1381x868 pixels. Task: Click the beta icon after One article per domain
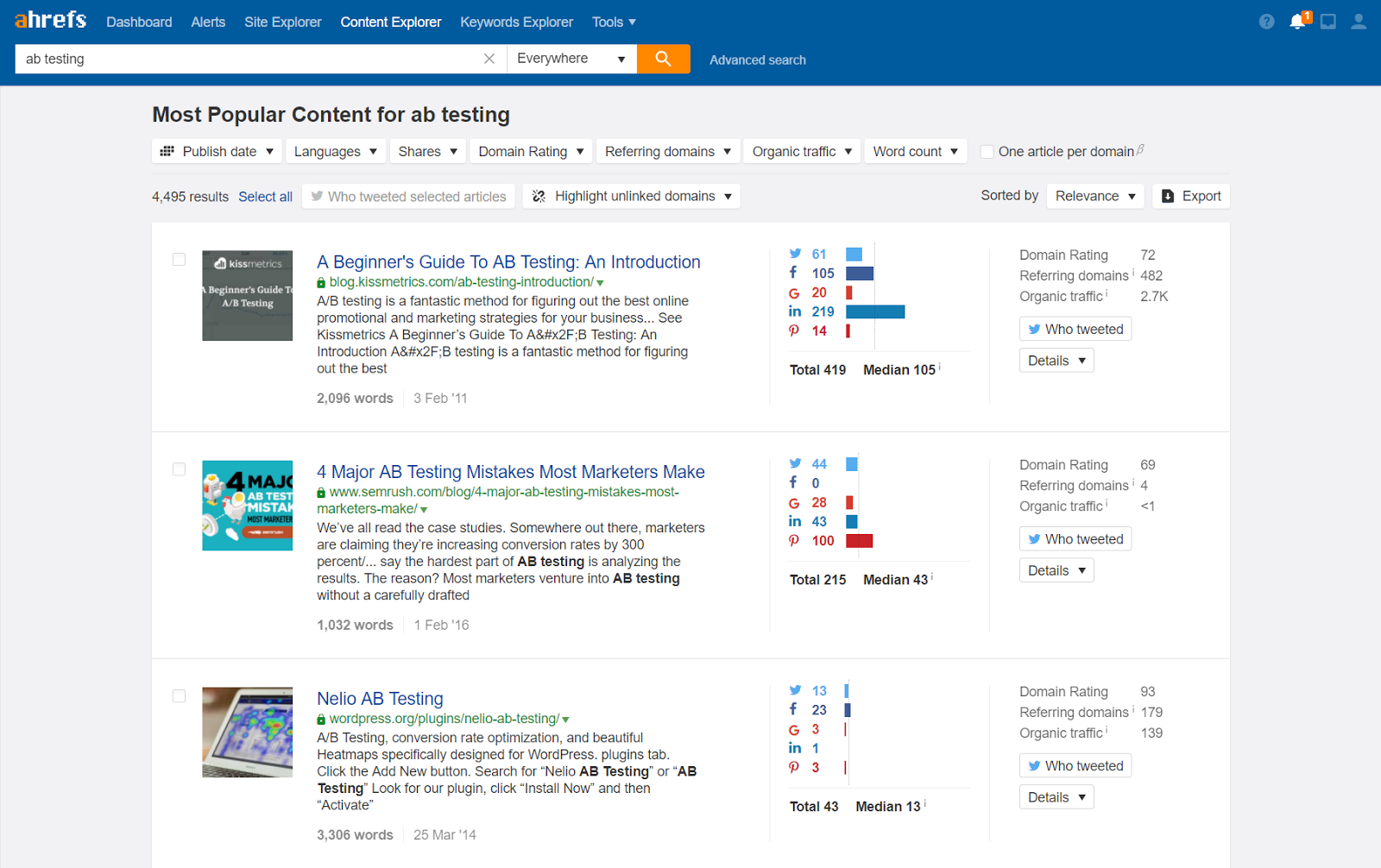pyautogui.click(x=1140, y=150)
